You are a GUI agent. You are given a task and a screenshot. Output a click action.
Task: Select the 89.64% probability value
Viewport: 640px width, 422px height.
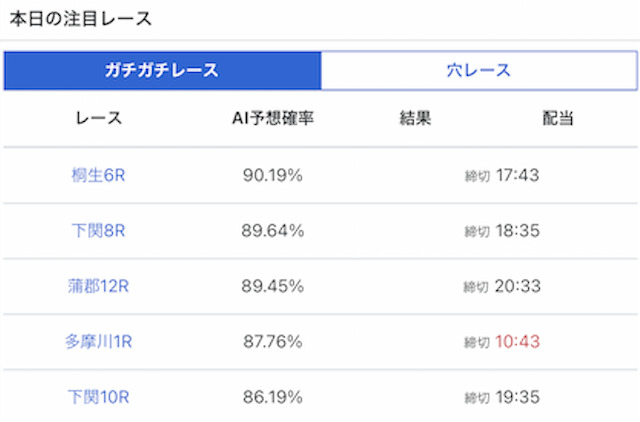[x=273, y=231]
